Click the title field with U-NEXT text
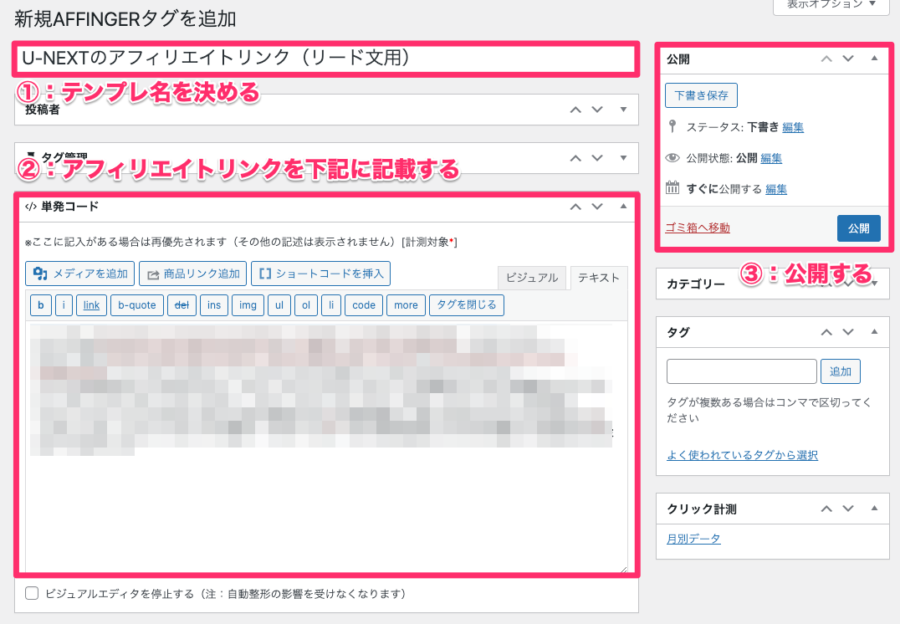 tap(325, 58)
